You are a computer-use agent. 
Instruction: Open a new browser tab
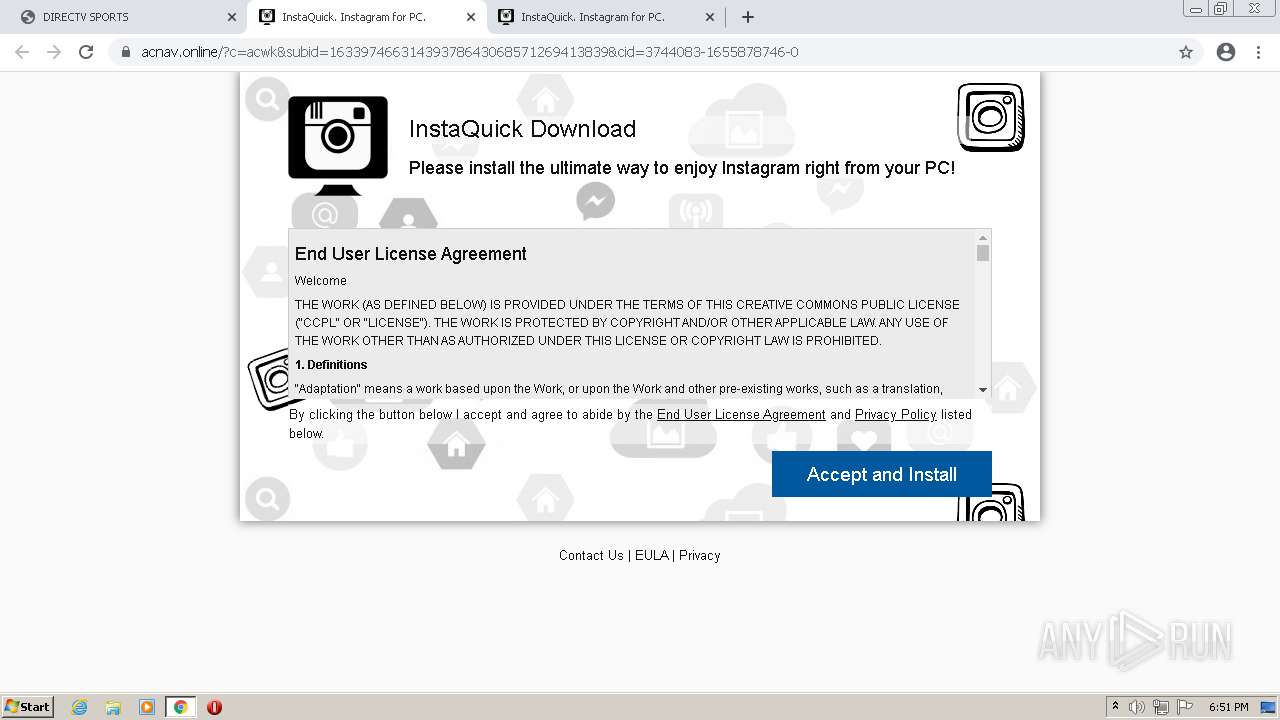(747, 17)
